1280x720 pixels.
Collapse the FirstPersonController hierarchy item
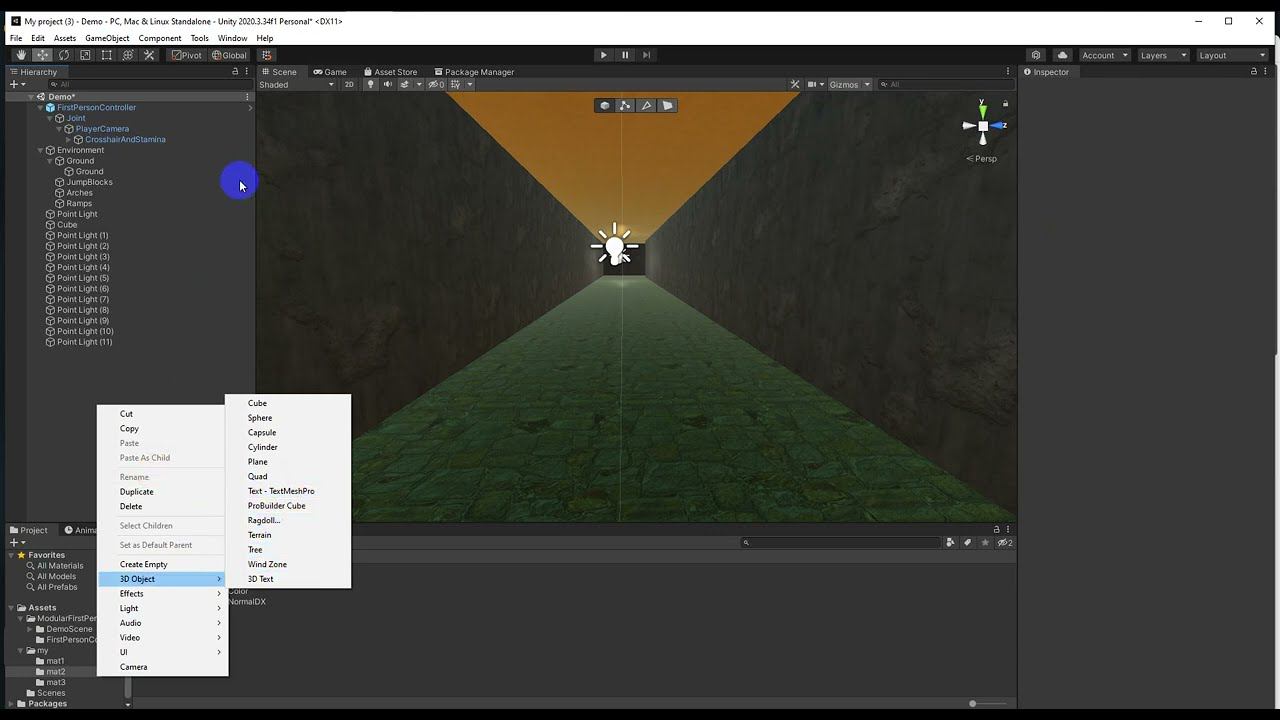[x=40, y=107]
